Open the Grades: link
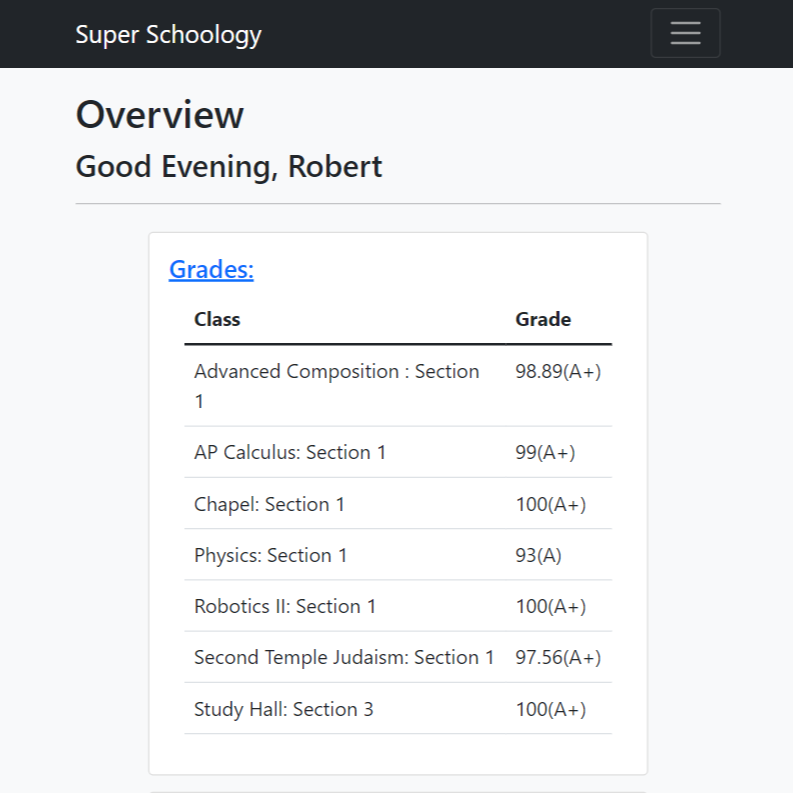The height and width of the screenshot is (793, 793). pyautogui.click(x=211, y=269)
